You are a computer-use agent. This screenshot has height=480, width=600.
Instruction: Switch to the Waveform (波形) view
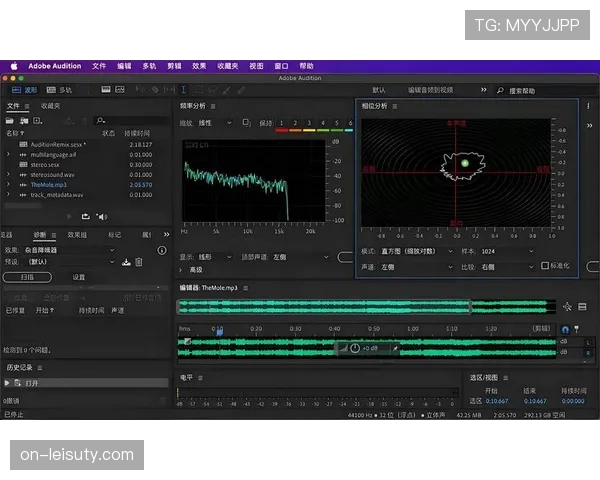click(x=25, y=90)
